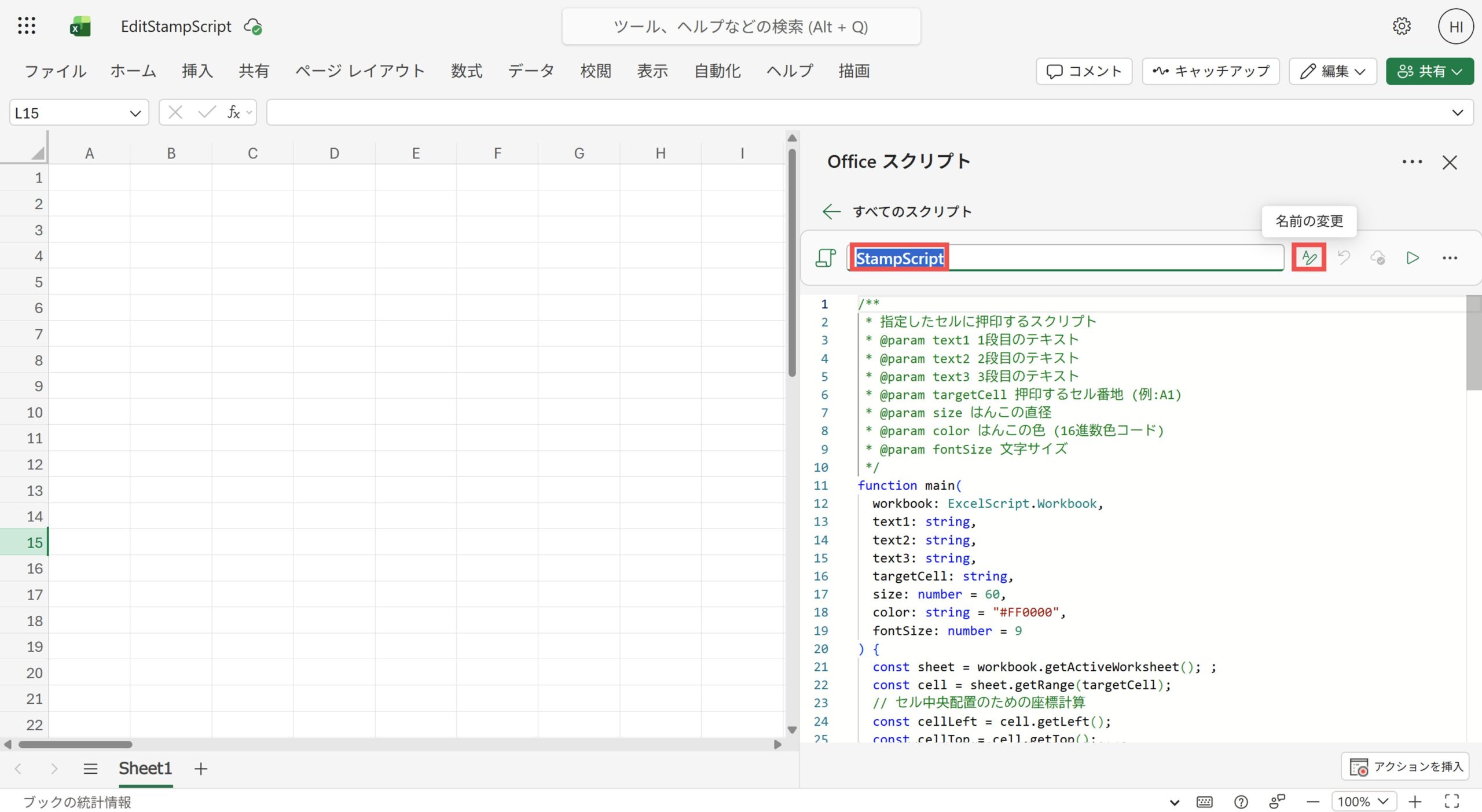1482x812 pixels.
Task: Expand the formula bar chevron
Action: point(1457,112)
